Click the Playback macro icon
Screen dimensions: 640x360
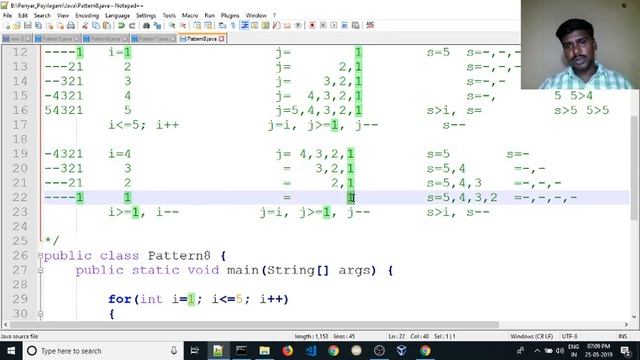pos(334,26)
